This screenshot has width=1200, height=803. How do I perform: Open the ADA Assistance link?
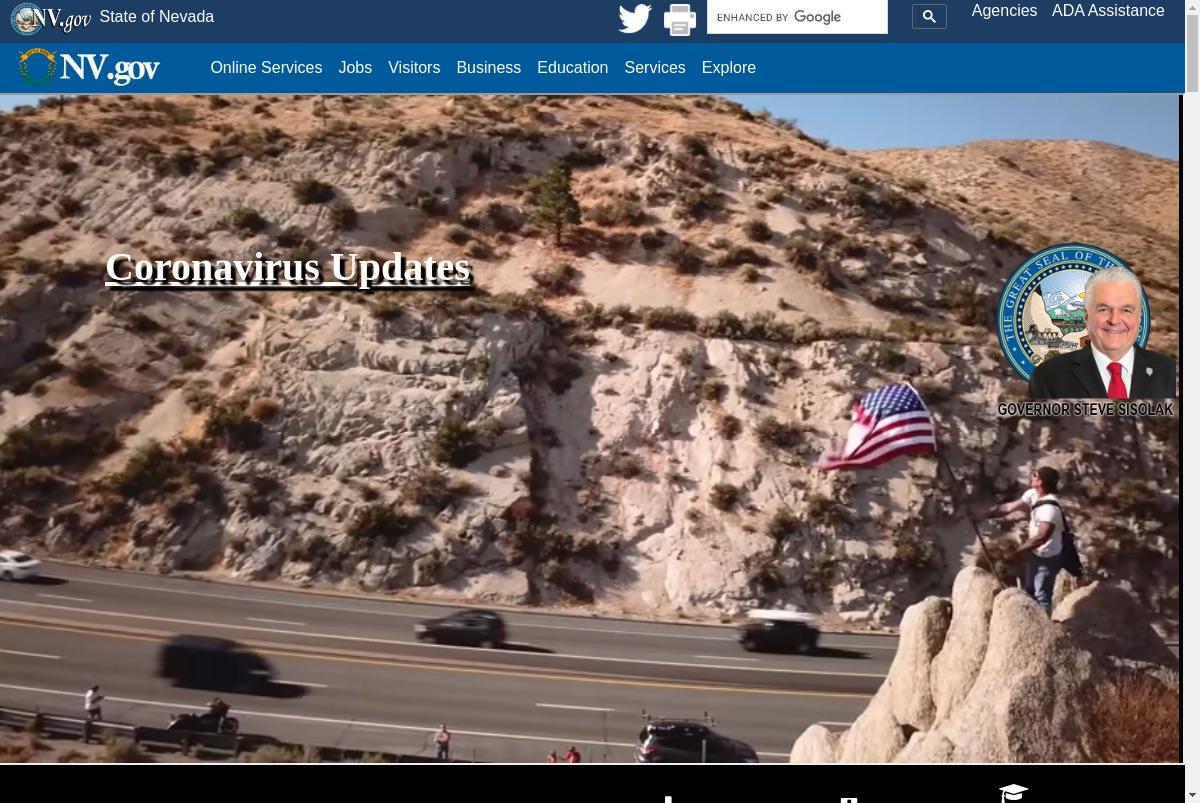click(1108, 11)
